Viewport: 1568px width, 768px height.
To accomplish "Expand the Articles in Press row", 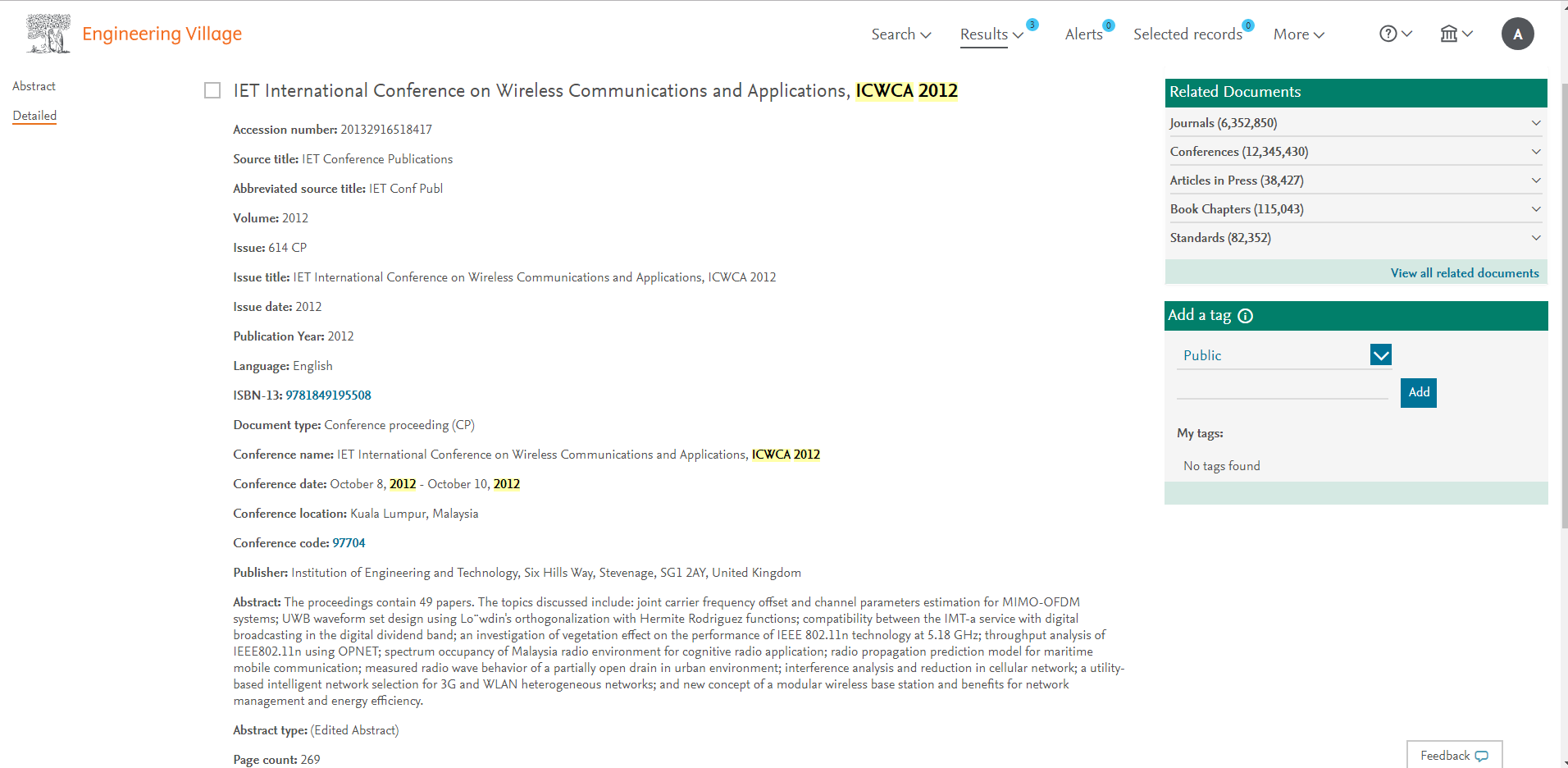I will 1356,181.
